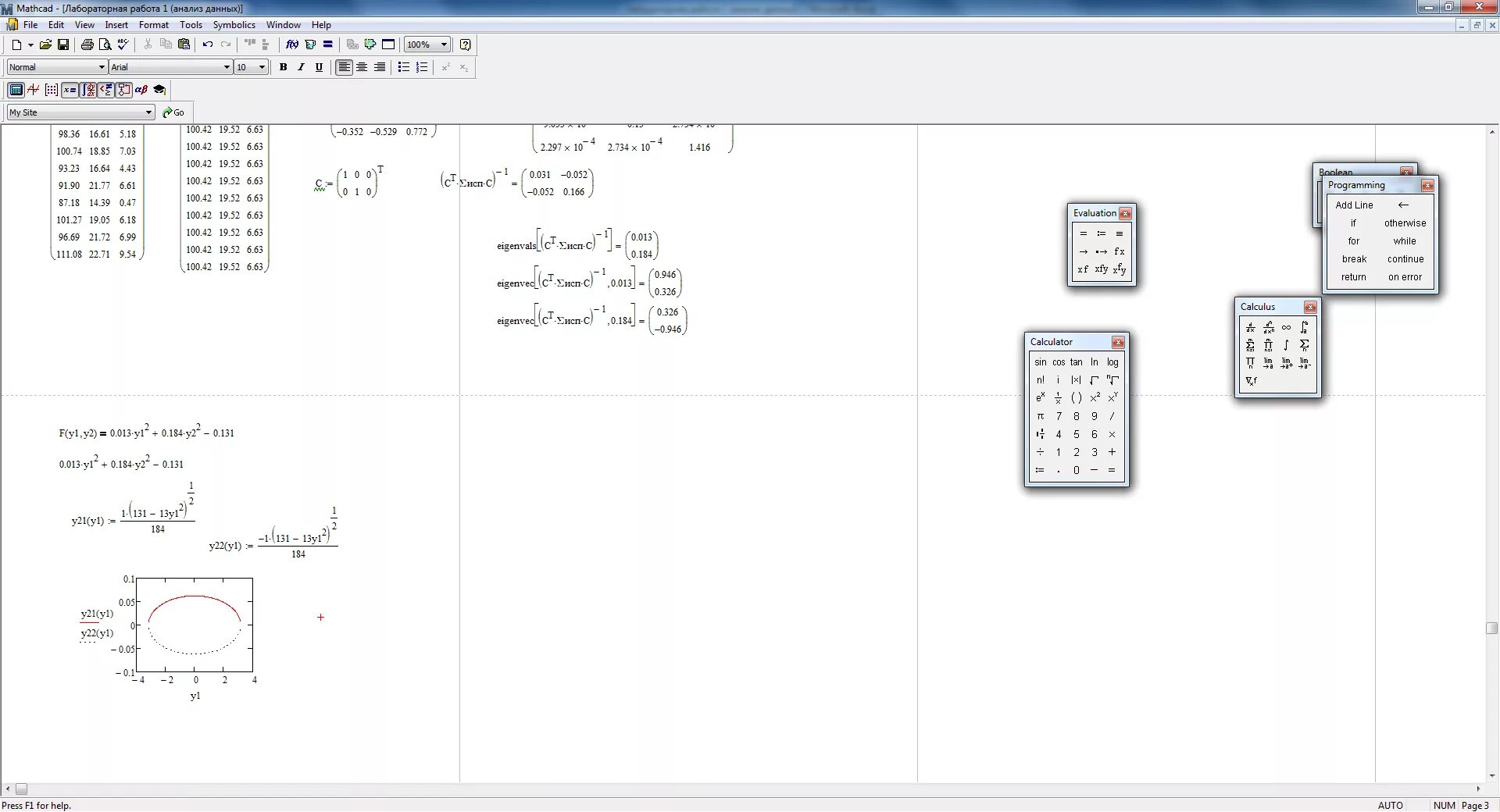Screen dimensions: 1500x812
Task: Toggle the Calculator toolbar palette button
Action: pos(16,90)
